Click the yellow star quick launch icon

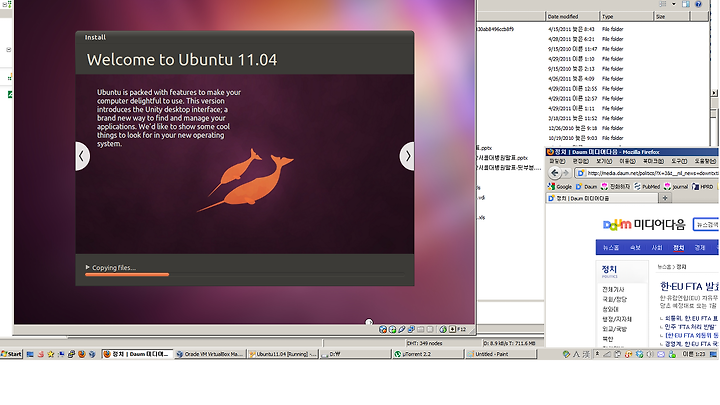click(51, 354)
